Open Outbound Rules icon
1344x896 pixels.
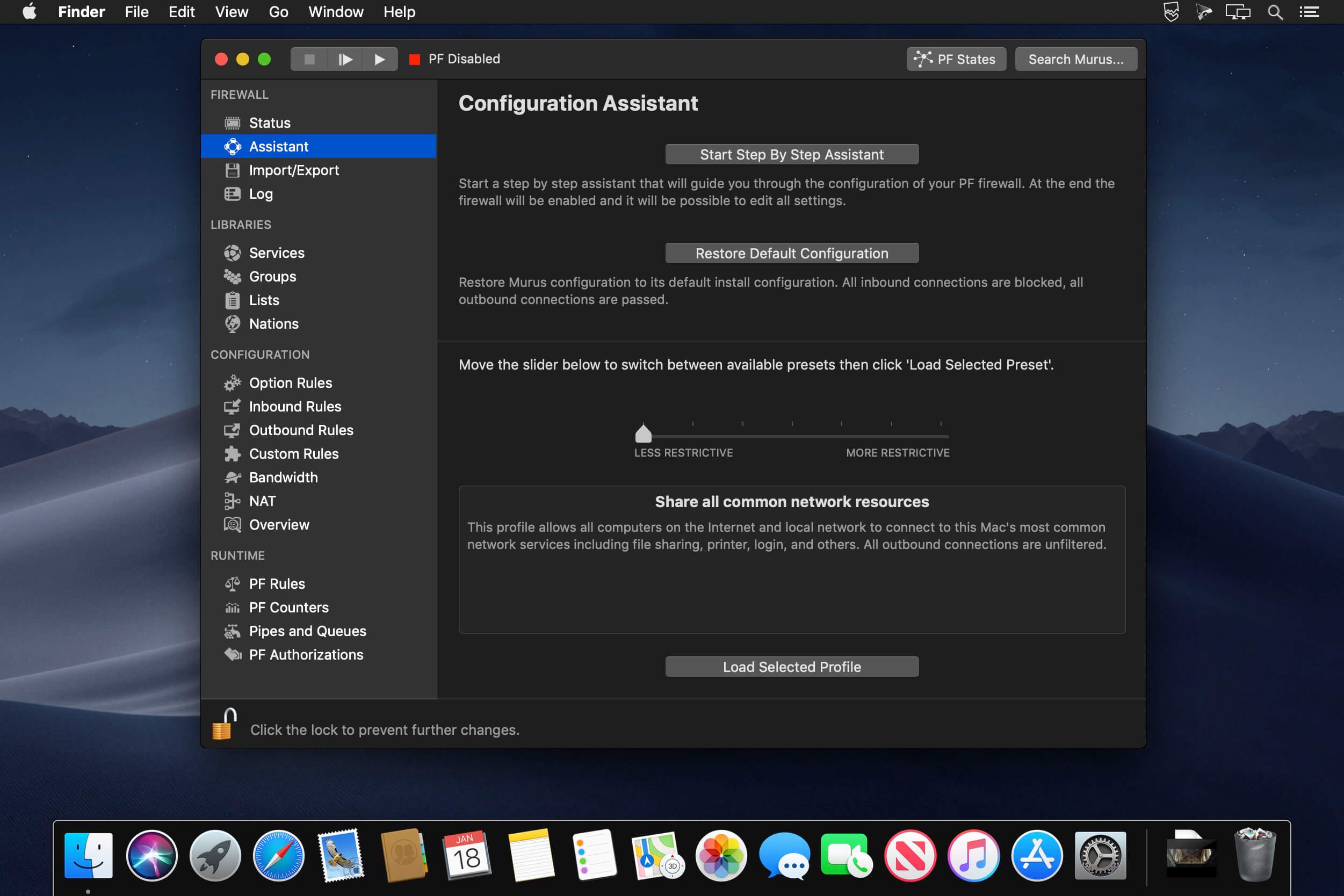tap(232, 430)
